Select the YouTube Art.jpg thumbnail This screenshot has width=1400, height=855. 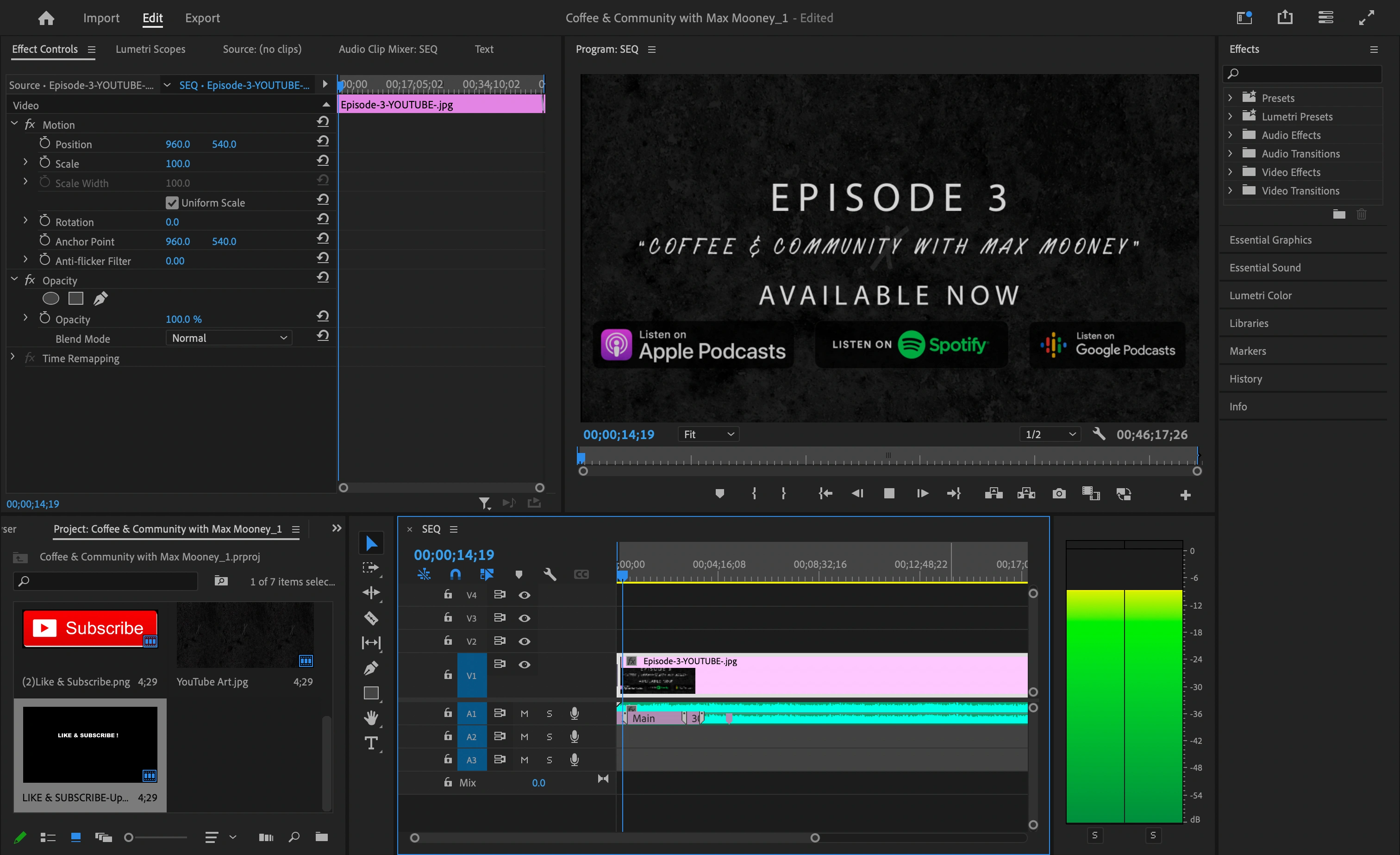pos(245,635)
